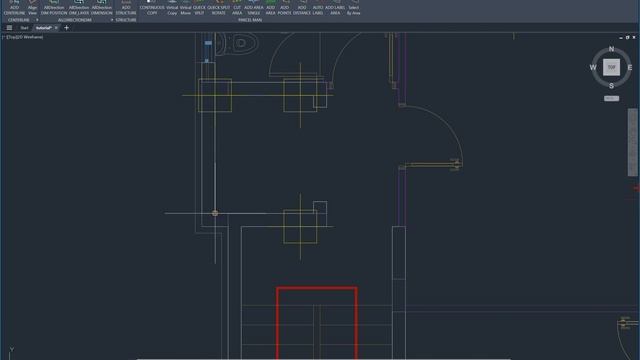Select the red rectangle in the drawing
640x360 pixels.
[x=317, y=322]
